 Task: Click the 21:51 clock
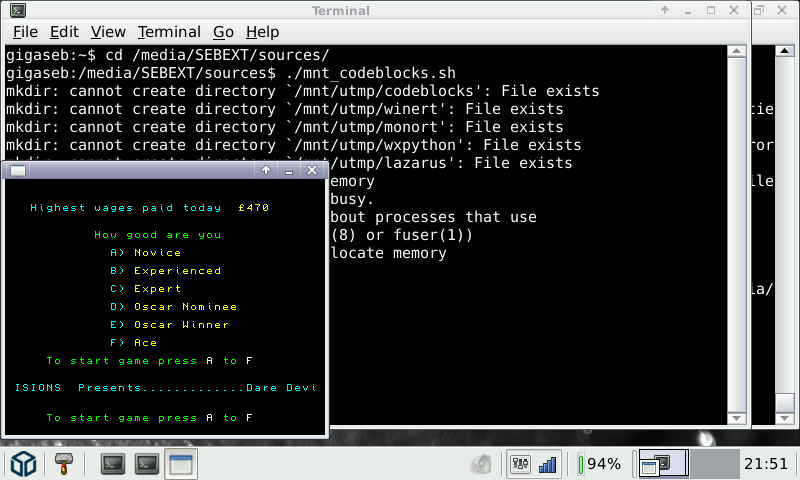point(768,464)
